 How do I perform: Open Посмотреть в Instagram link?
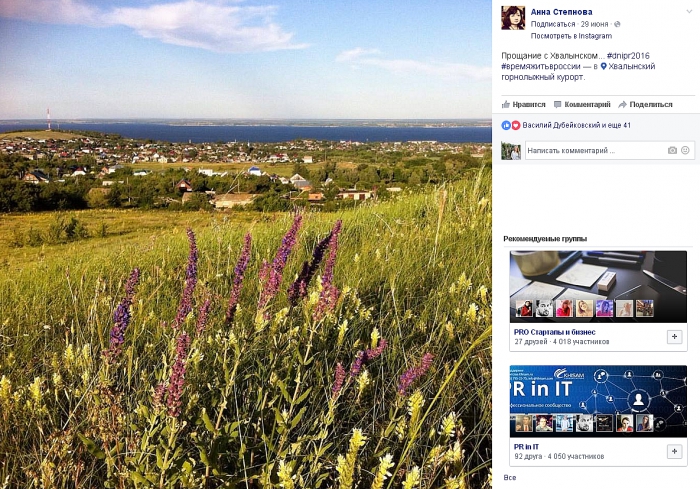tap(571, 36)
